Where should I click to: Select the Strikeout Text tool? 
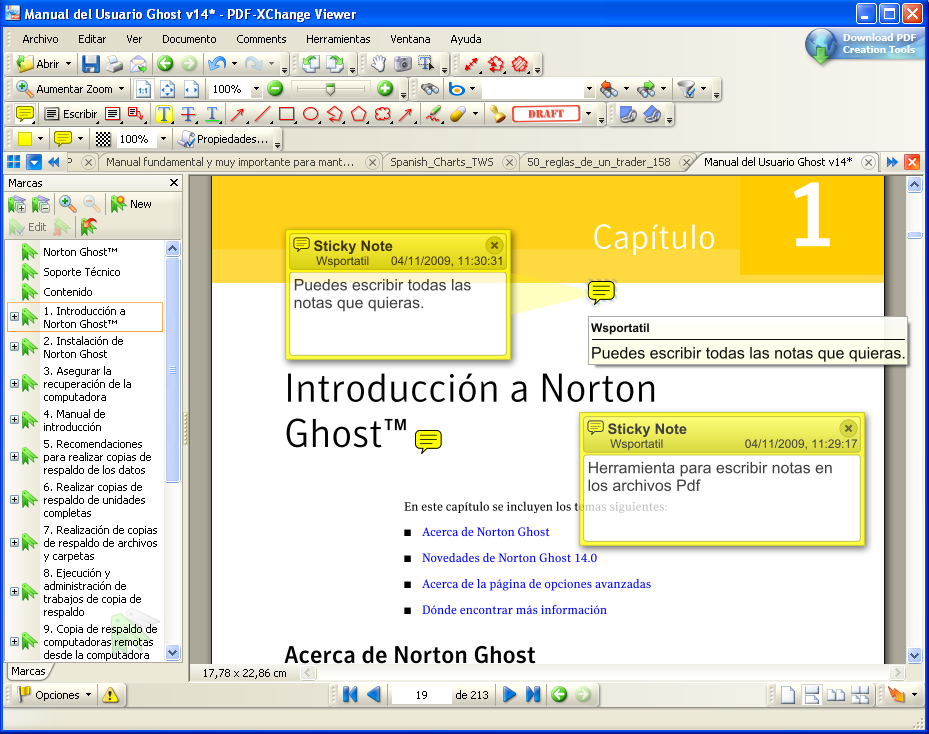pos(188,114)
